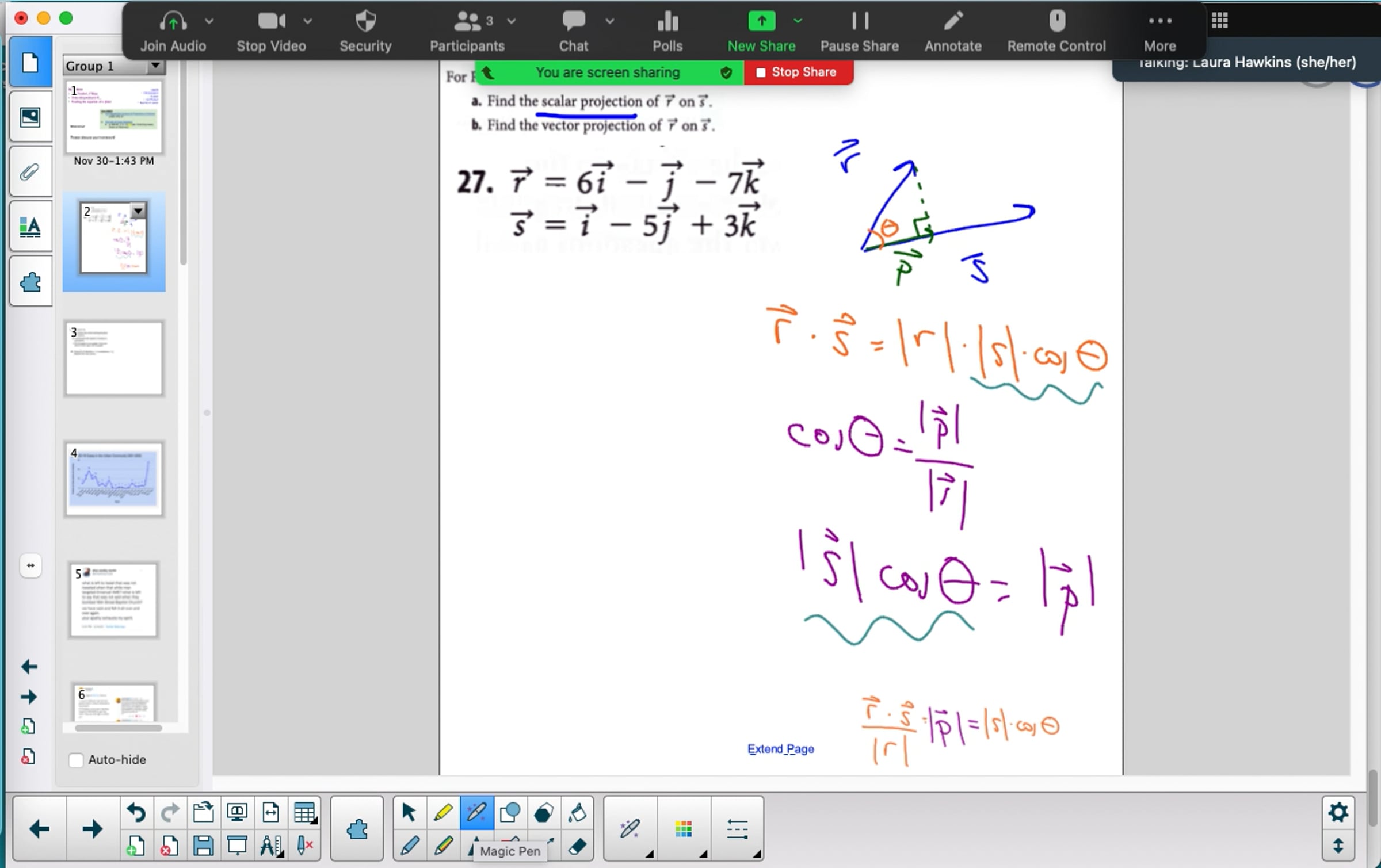
Task: Open the Attachments paperclip tab
Action: (30, 171)
